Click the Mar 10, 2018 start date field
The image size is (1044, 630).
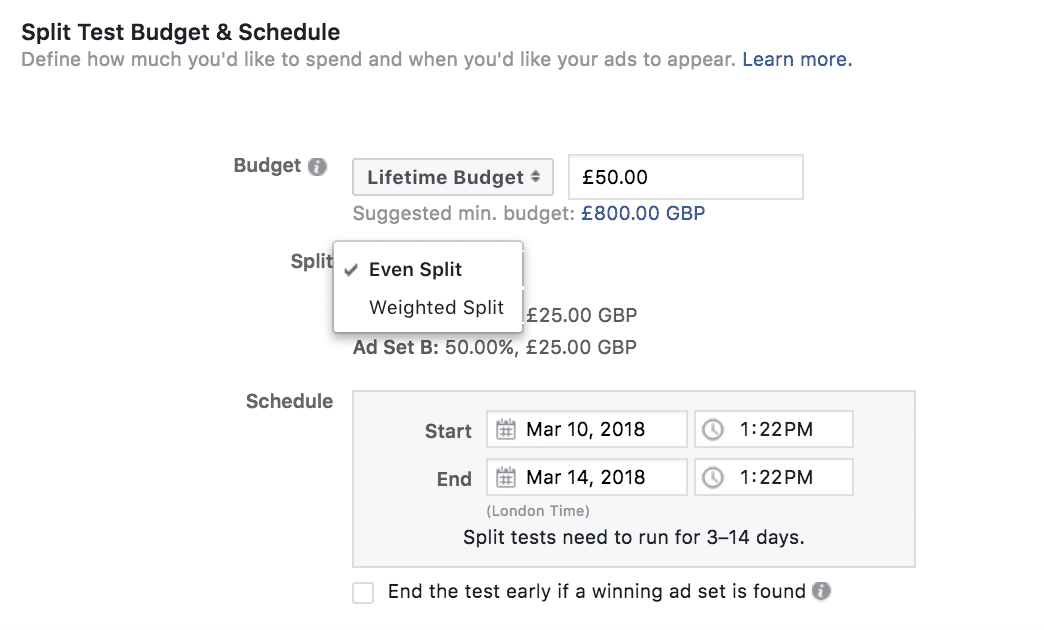tap(587, 429)
